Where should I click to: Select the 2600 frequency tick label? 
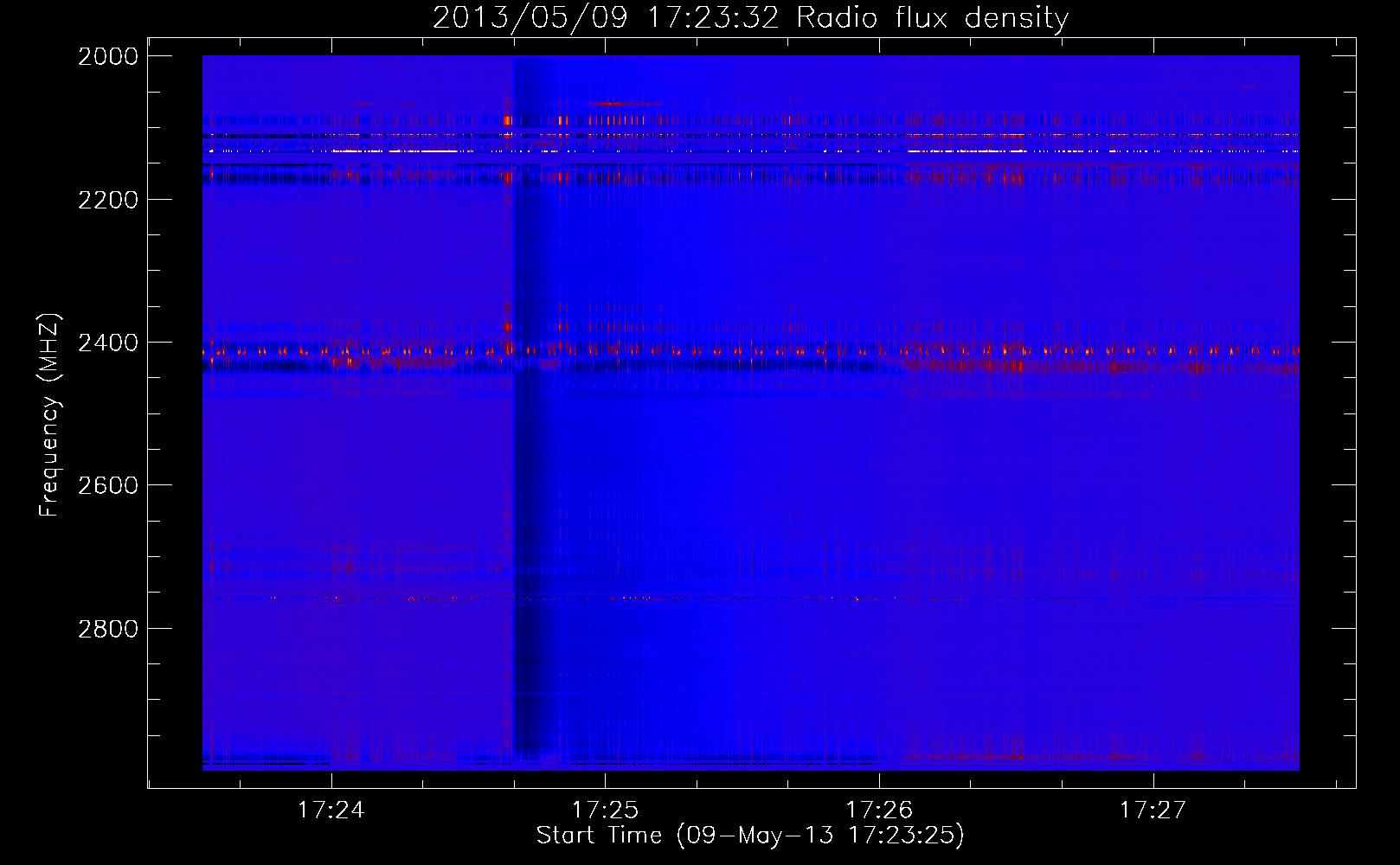click(x=107, y=485)
